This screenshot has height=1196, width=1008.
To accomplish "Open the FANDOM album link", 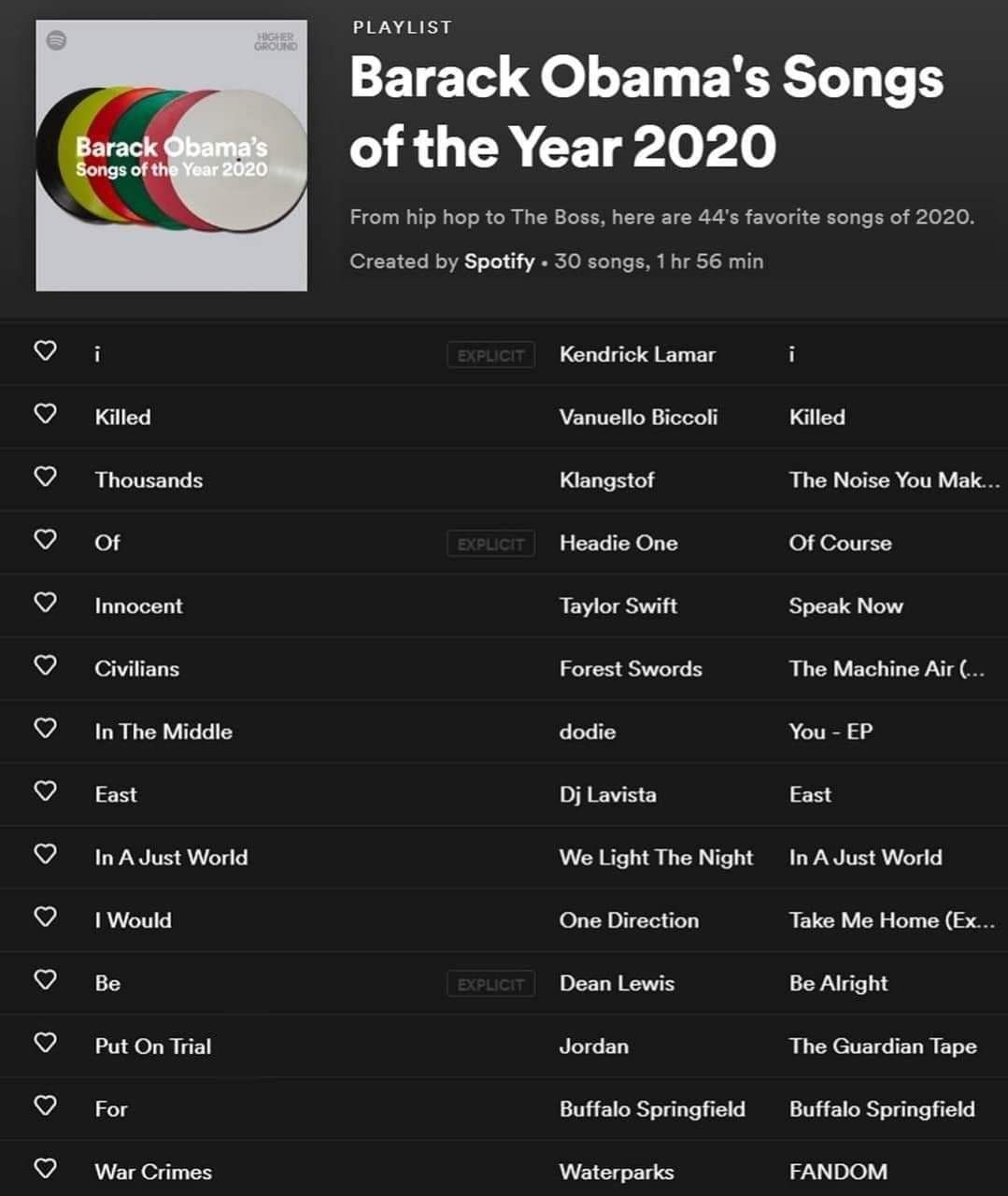I will 838,1172.
